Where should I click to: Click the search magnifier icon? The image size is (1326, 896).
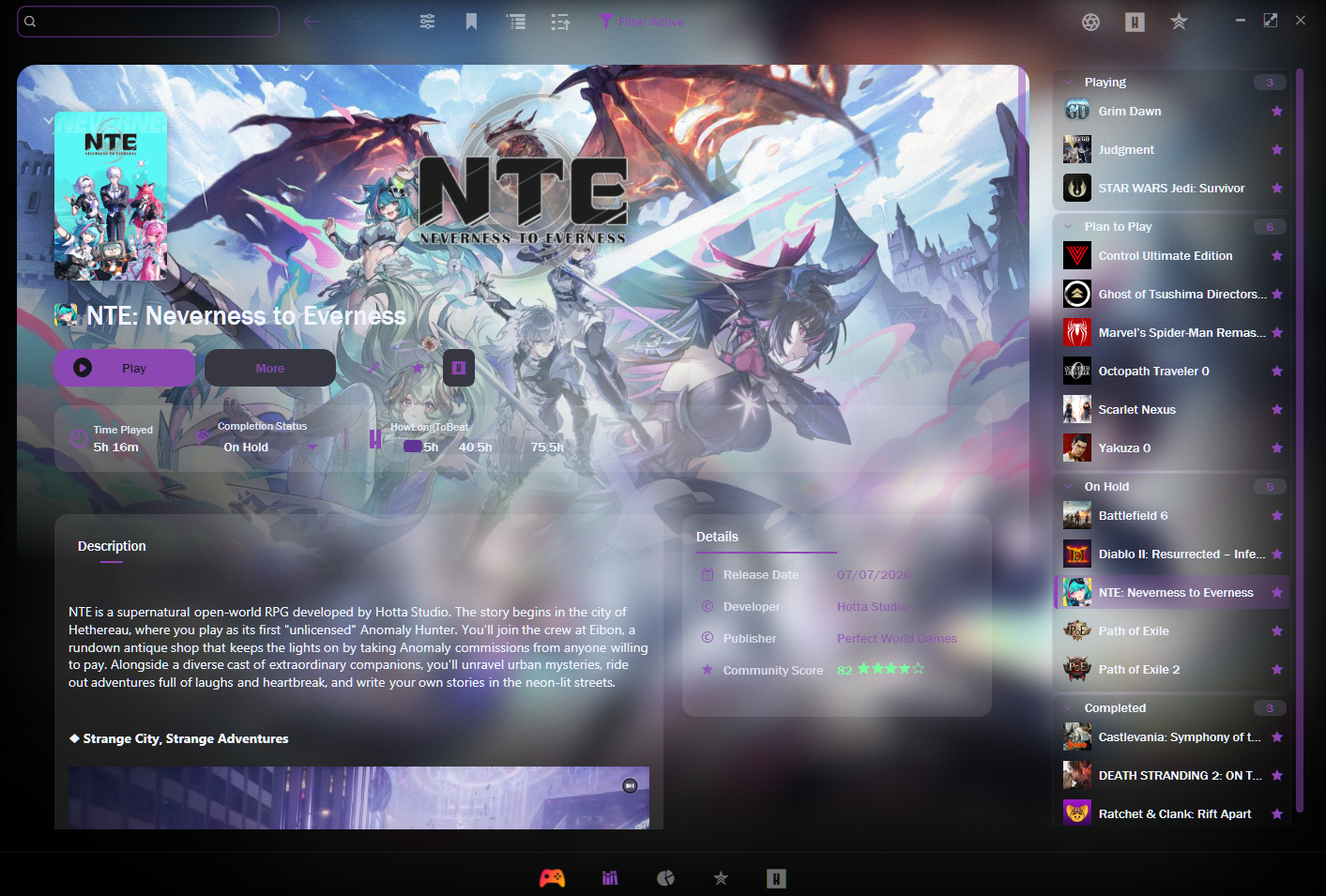(x=30, y=22)
